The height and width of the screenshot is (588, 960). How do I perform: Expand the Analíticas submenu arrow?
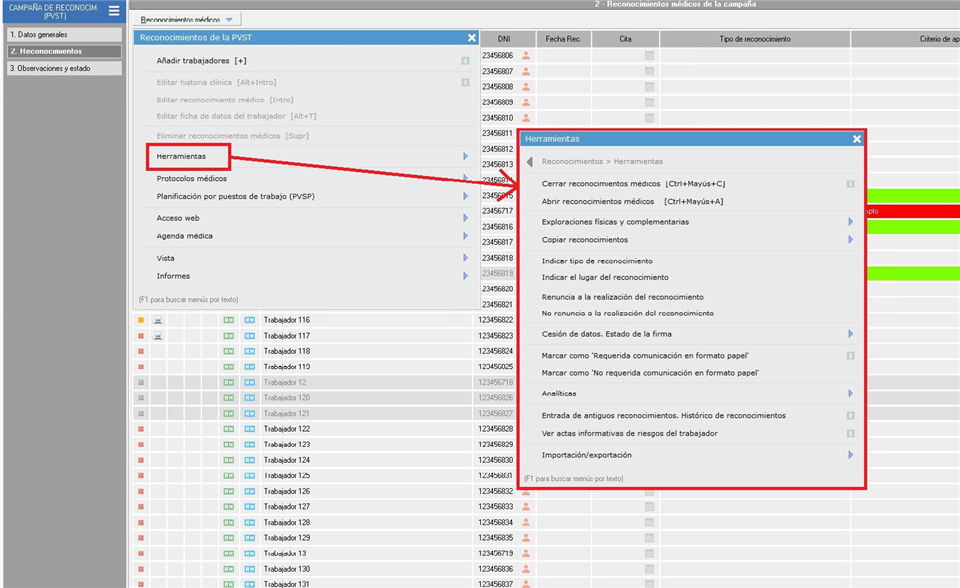tap(850, 394)
